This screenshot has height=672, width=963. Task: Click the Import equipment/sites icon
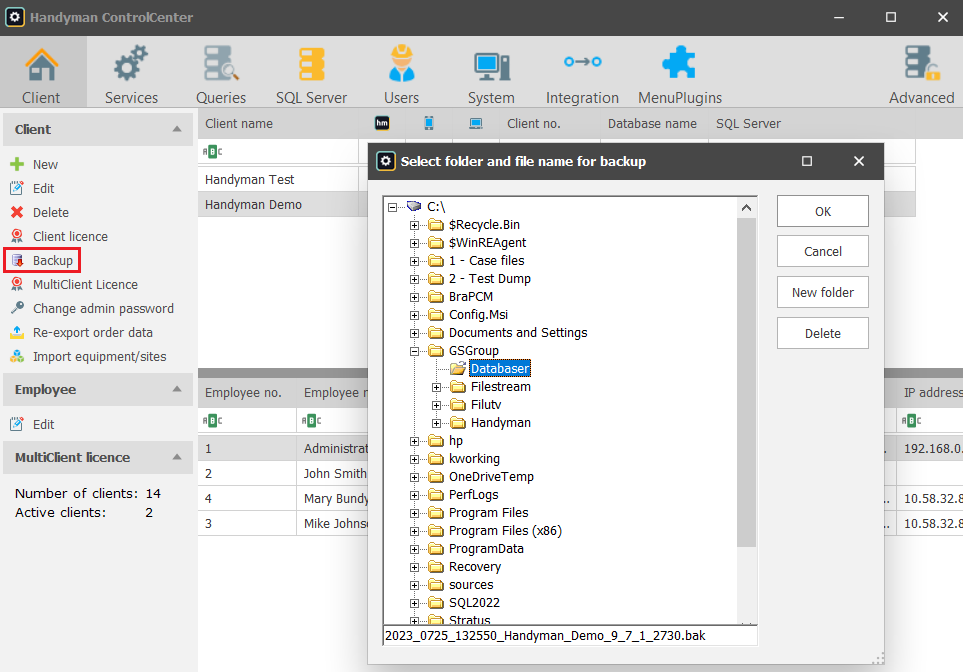click(17, 356)
